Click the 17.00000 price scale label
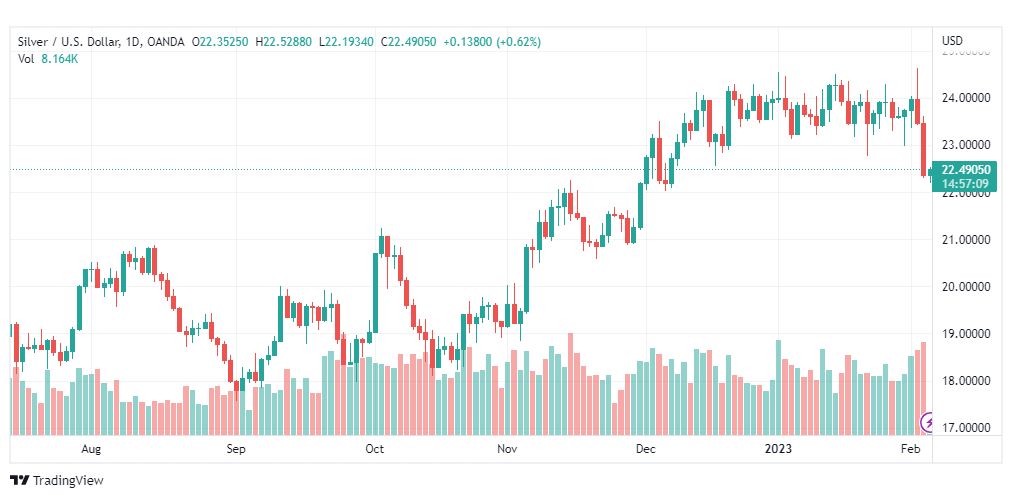The width and height of the screenshot is (1012, 498). (x=965, y=428)
